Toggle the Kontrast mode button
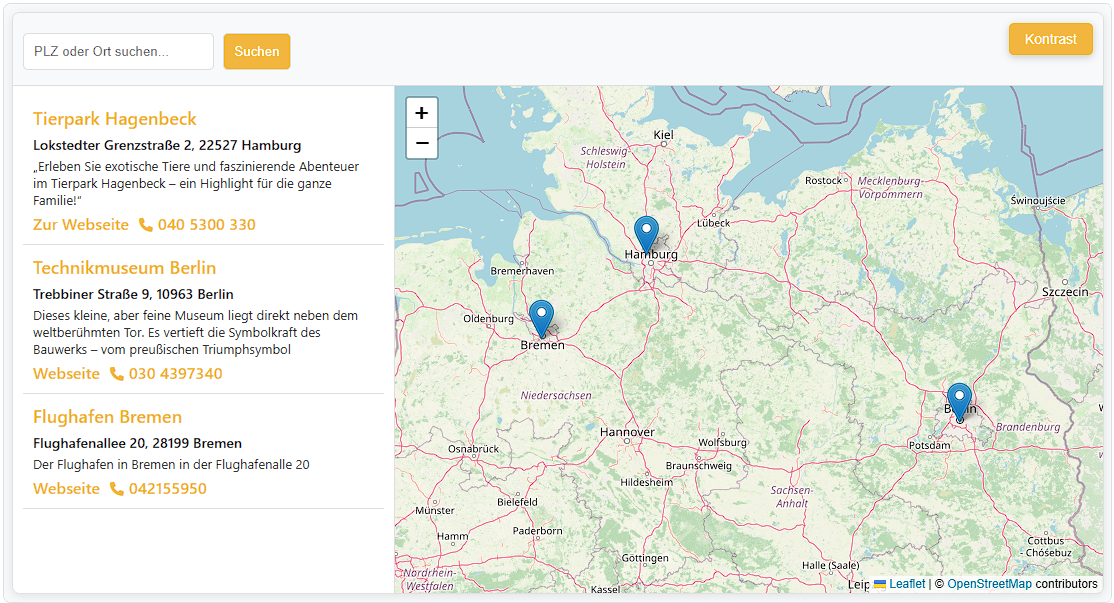Image resolution: width=1114 pixels, height=603 pixels. 1050,39
